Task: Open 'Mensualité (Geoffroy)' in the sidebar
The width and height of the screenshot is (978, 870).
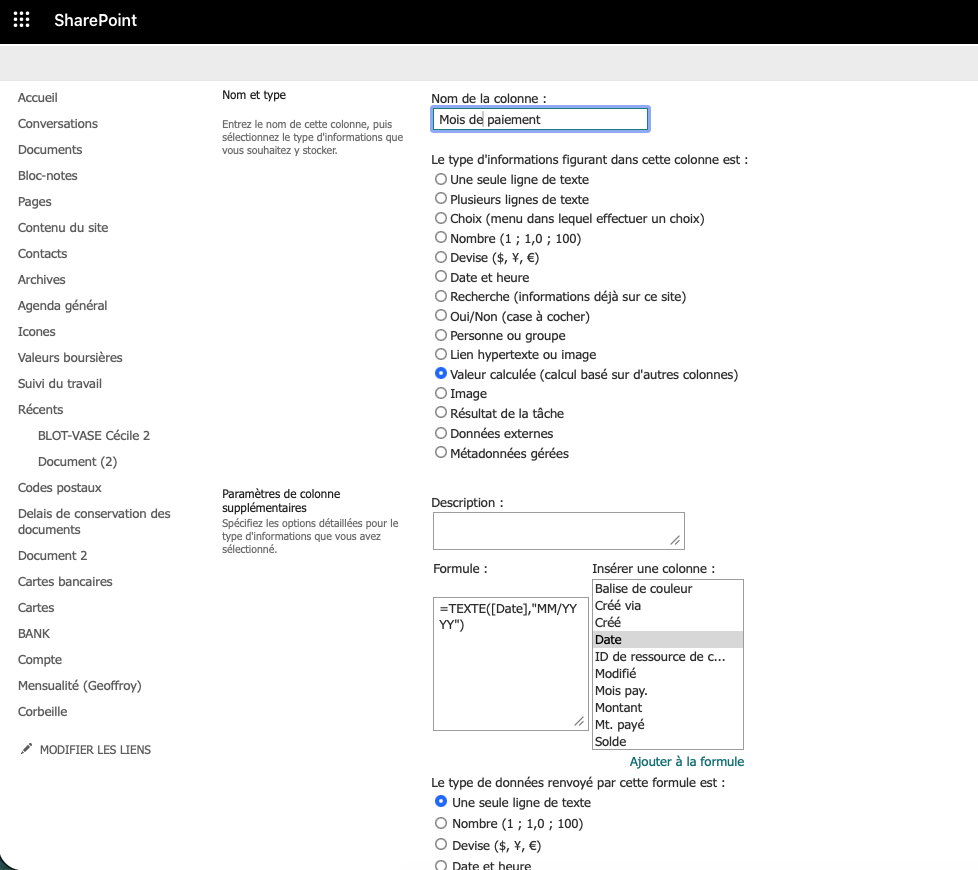Action: (80, 685)
